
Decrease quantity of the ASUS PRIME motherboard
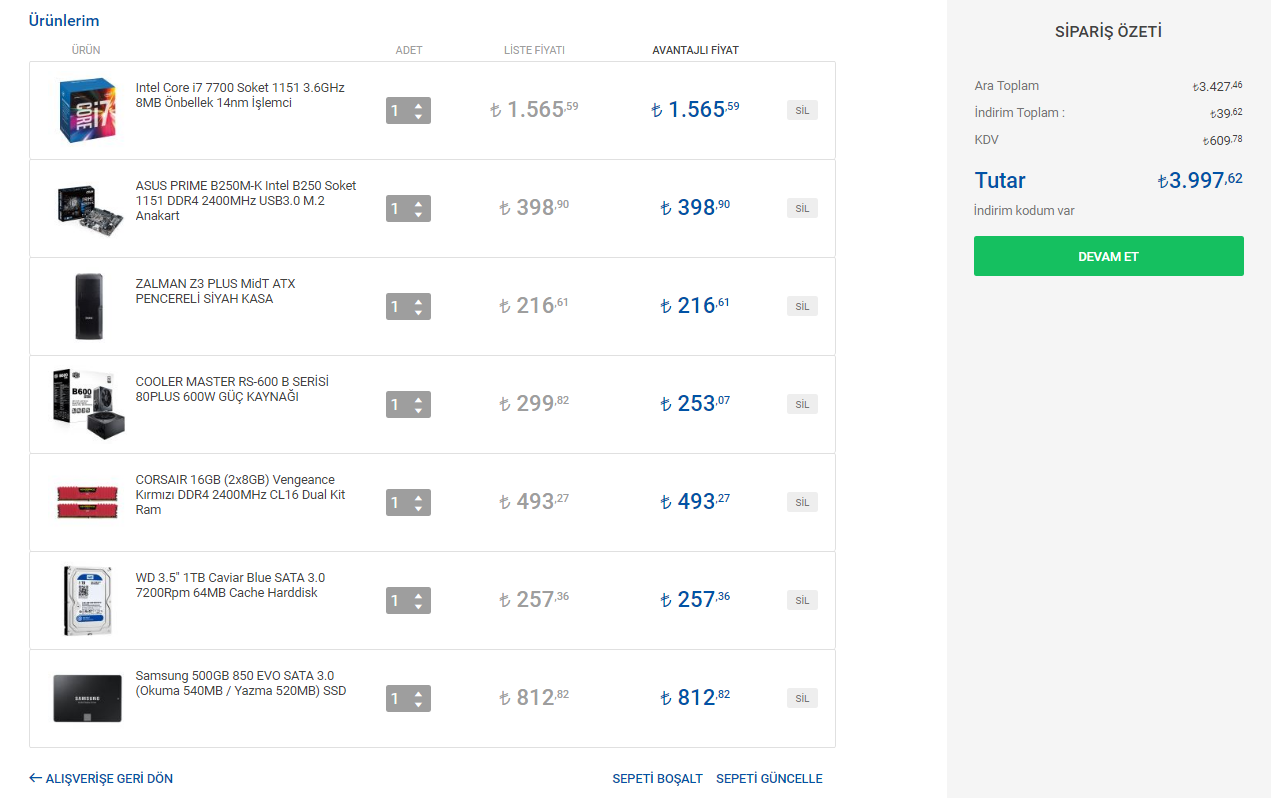(418, 214)
